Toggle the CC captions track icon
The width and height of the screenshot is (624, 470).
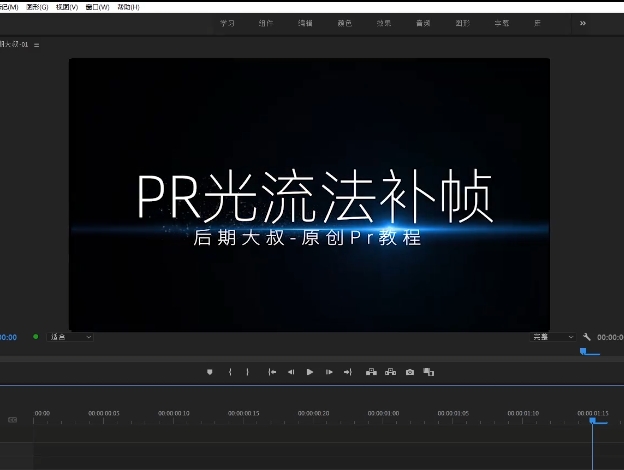(13, 420)
